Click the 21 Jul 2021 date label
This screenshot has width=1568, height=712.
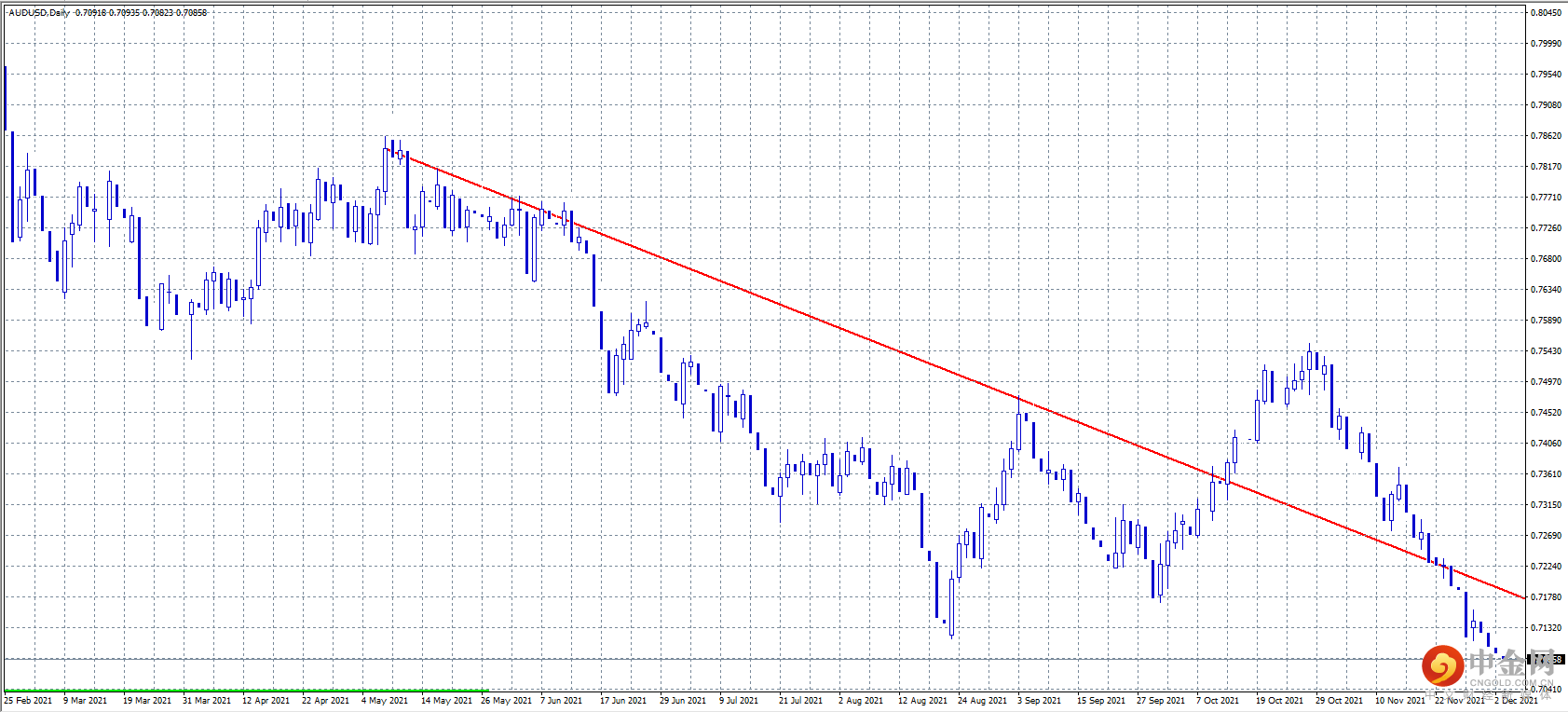pos(800,700)
